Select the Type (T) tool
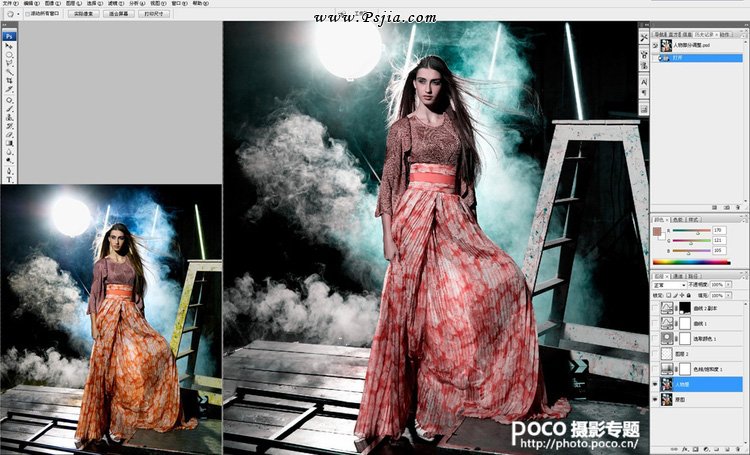The width and height of the screenshot is (750, 455). click(x=10, y=180)
